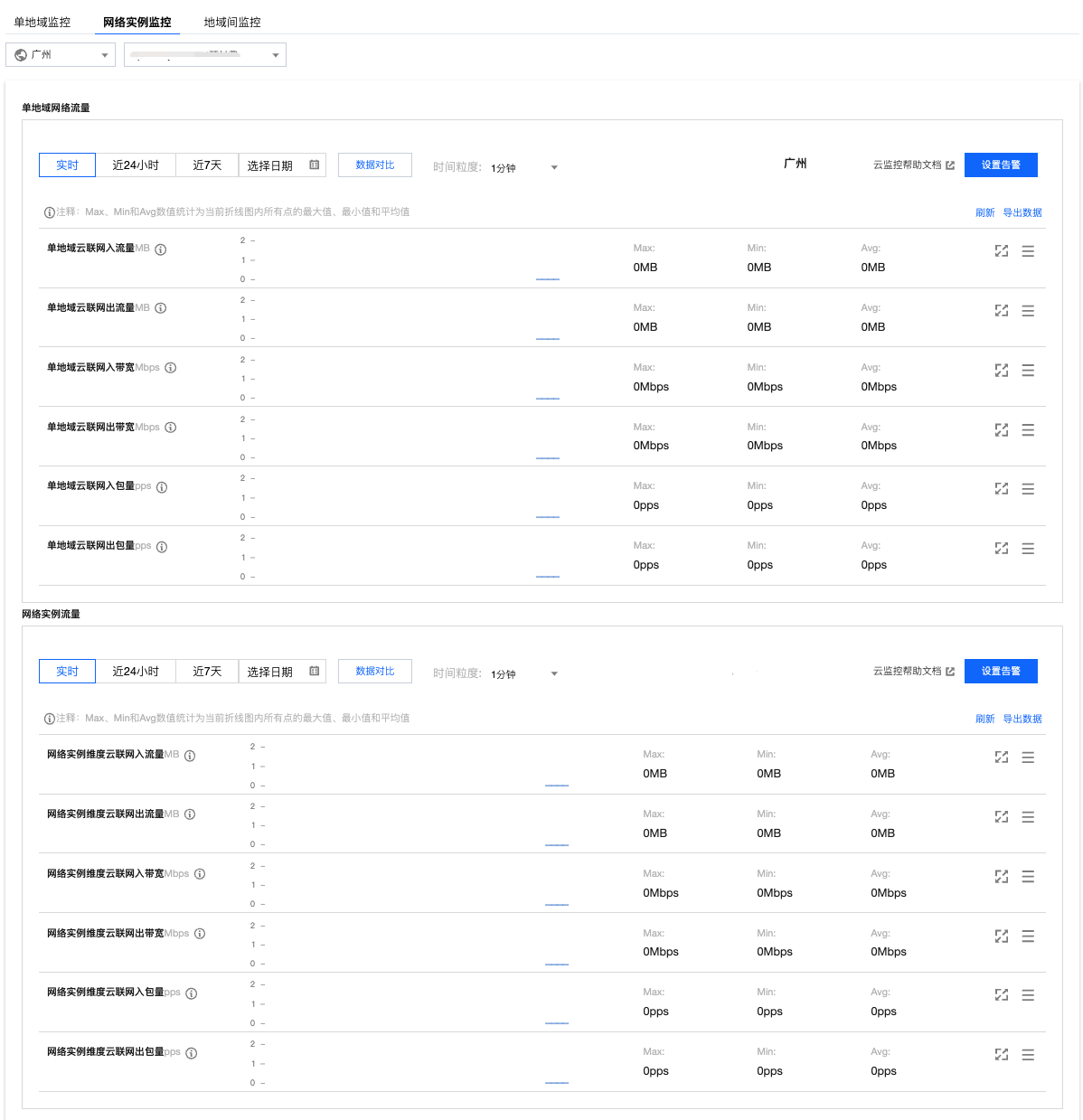1083x1120 pixels.
Task: Expand chart for 网络实例维度云联网出包量
Action: [1002, 1055]
